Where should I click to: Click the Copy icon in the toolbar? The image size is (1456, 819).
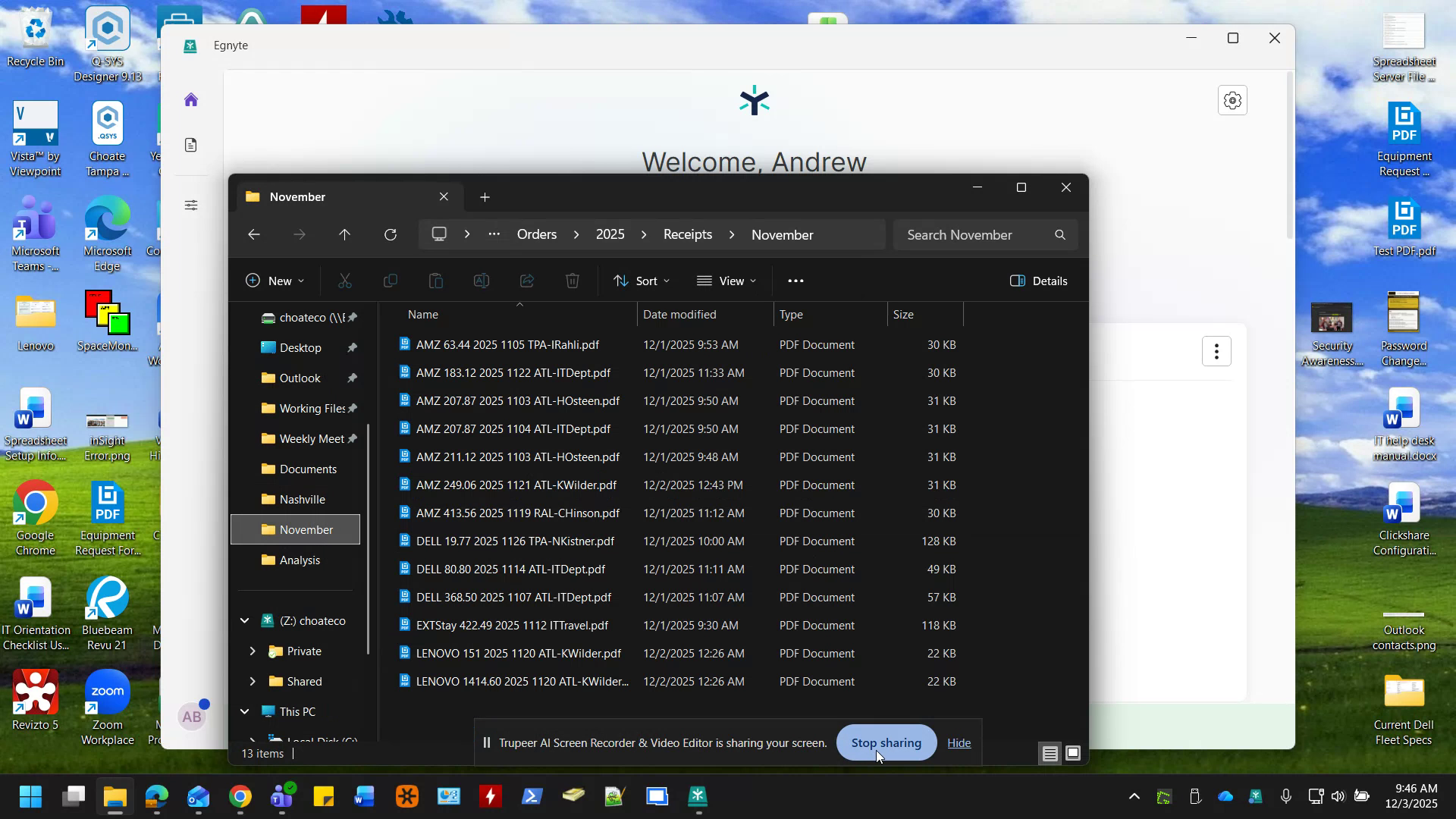pos(391,281)
